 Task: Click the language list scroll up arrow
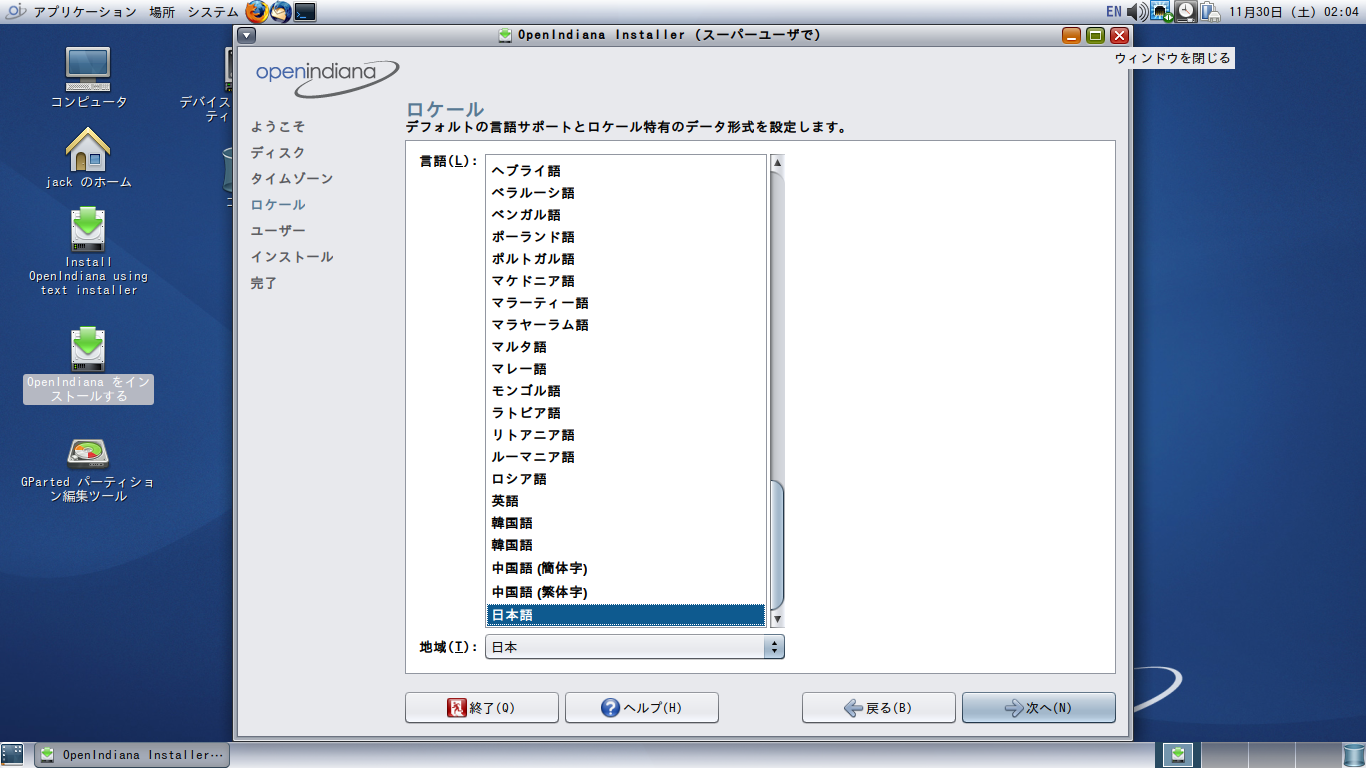777,162
